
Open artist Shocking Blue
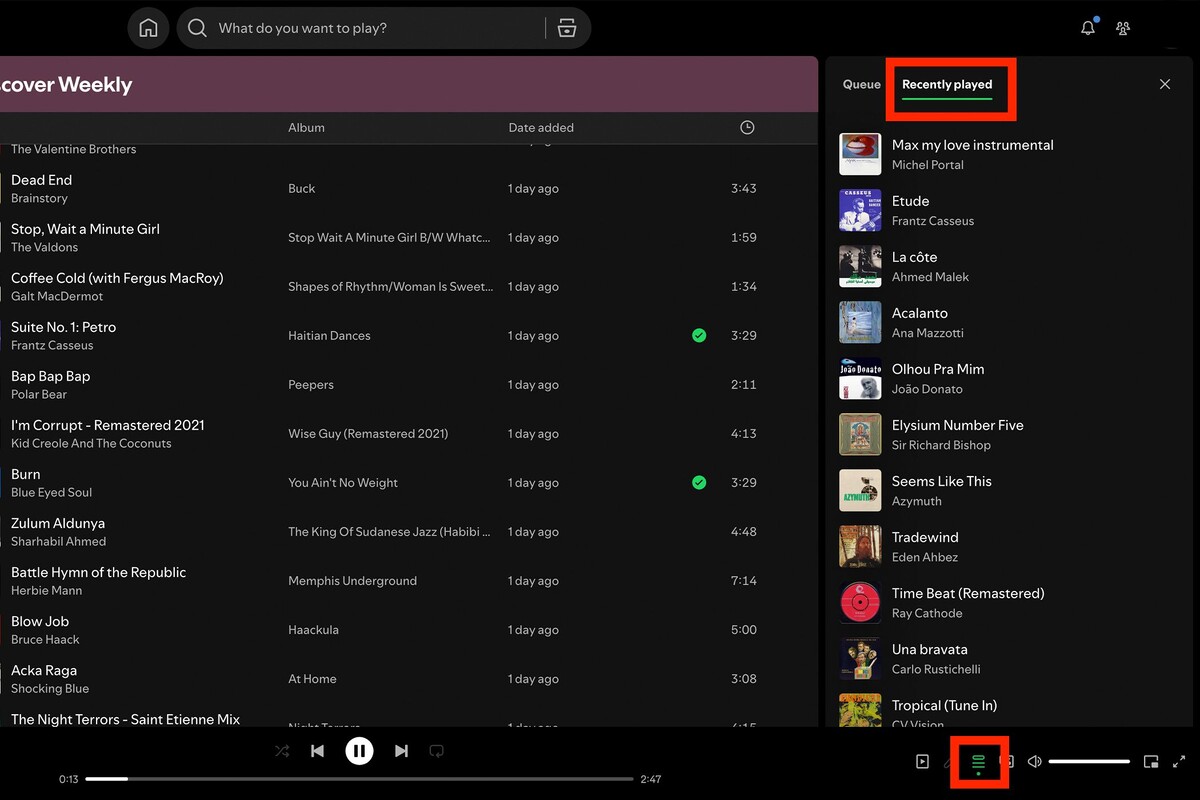(50, 689)
